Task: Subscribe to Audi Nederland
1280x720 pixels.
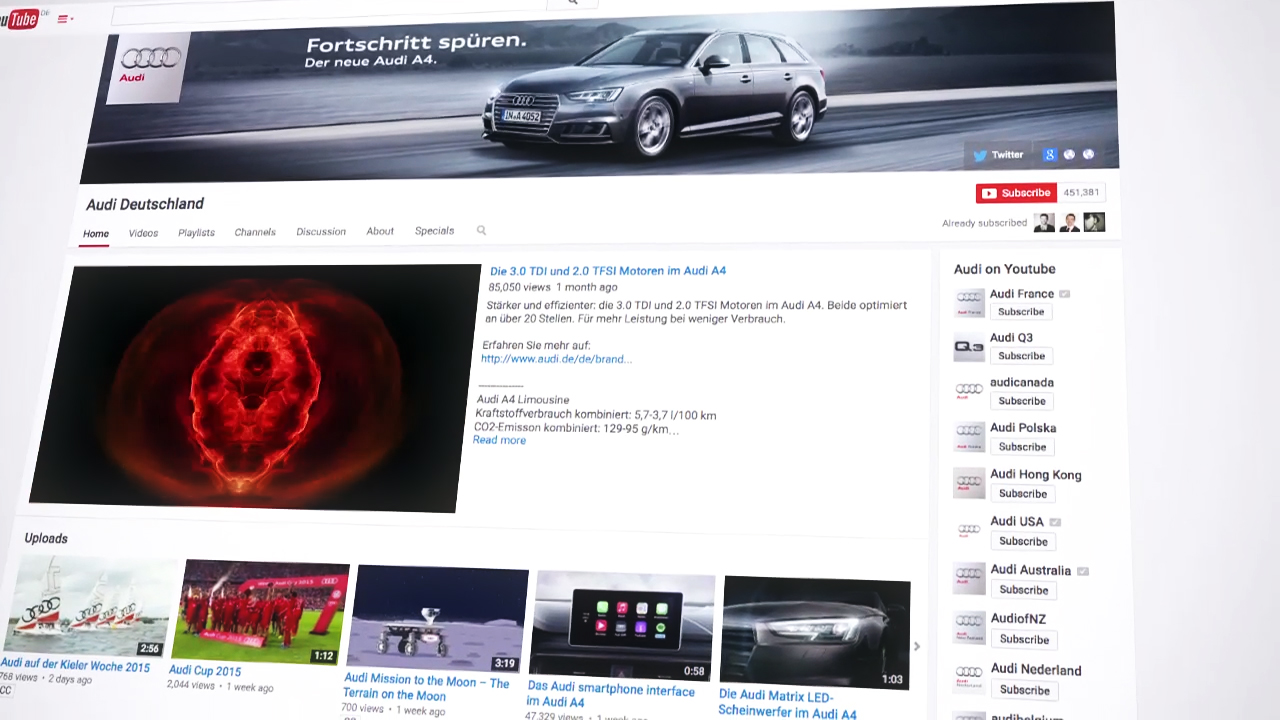Action: [x=1025, y=690]
